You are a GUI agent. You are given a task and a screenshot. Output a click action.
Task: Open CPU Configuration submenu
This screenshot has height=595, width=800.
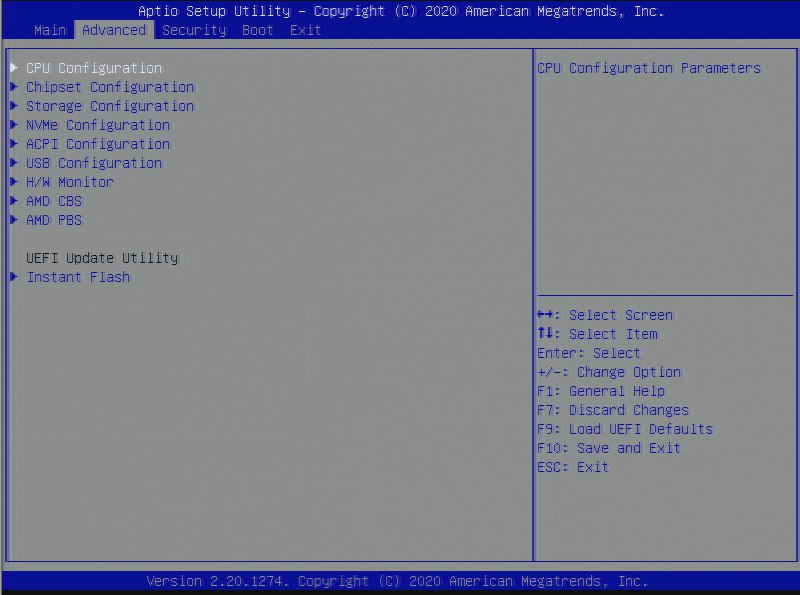click(x=94, y=68)
